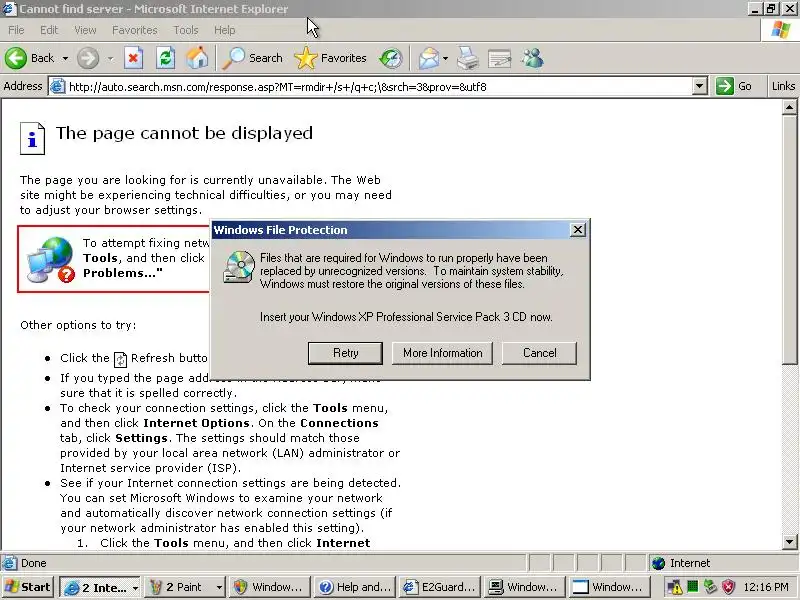Image resolution: width=800 pixels, height=600 pixels.
Task: Click the 12:16 PM system clock
Action: pos(766,587)
